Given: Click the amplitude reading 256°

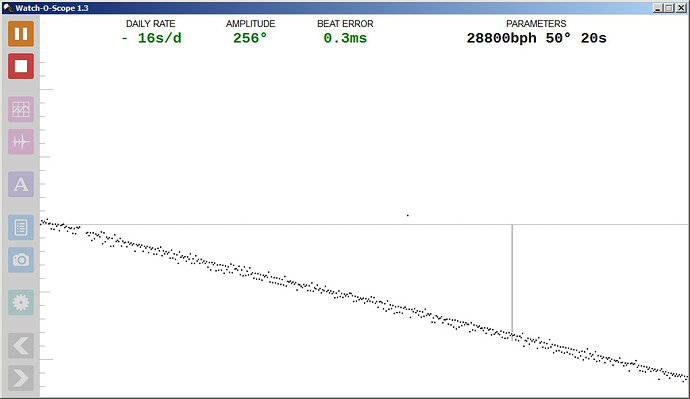Looking at the screenshot, I should [250, 38].
